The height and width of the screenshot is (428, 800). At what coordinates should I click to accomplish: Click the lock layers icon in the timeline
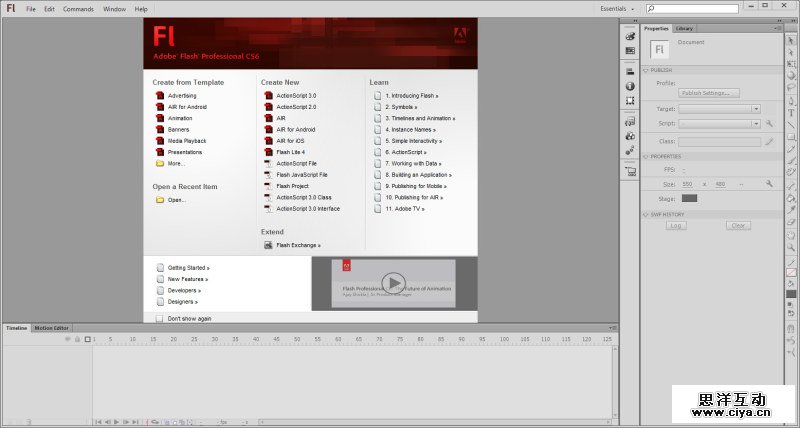77,339
